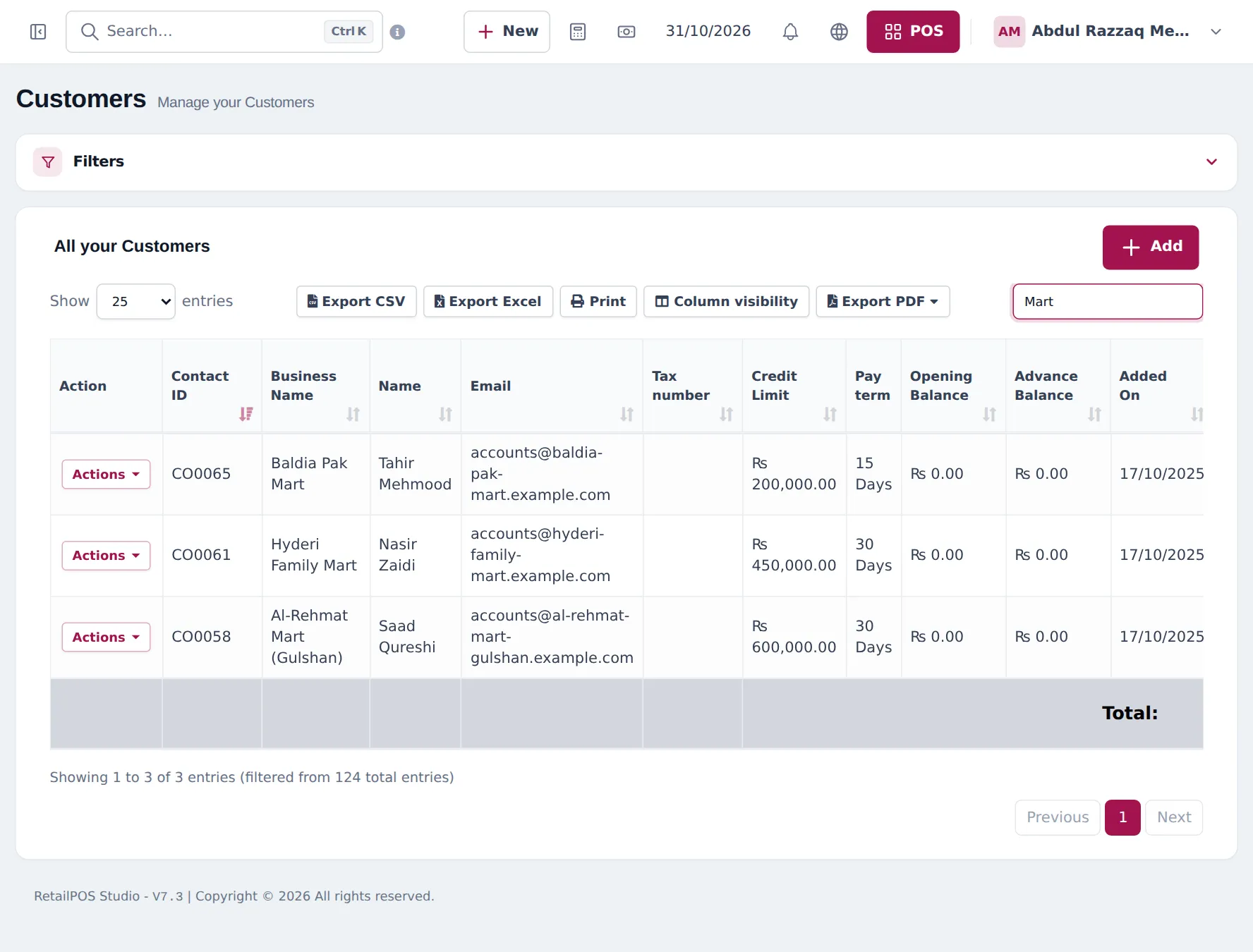Open Column visibility options
This screenshot has width=1253, height=952.
coord(727,302)
